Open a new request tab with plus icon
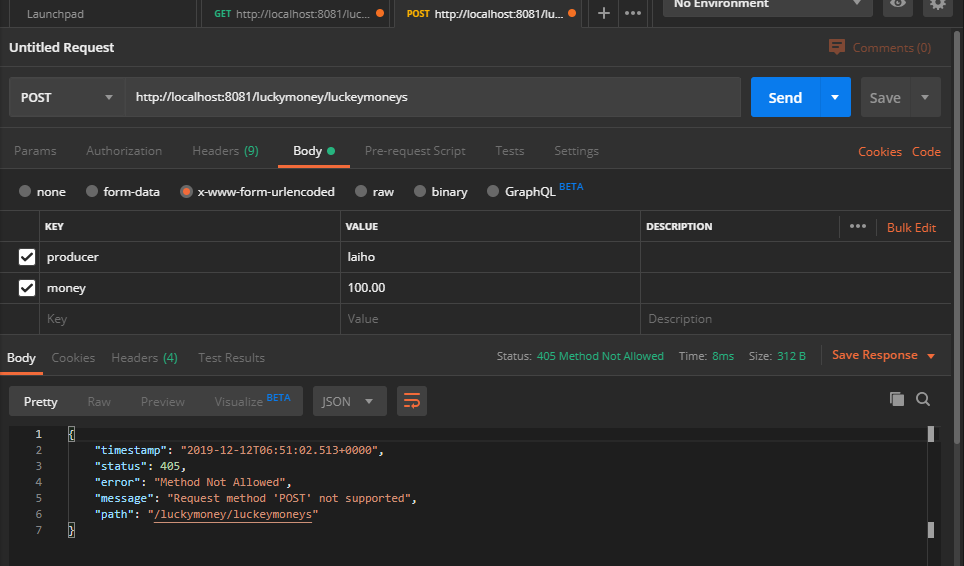Viewport: 964px width, 566px height. (x=604, y=13)
